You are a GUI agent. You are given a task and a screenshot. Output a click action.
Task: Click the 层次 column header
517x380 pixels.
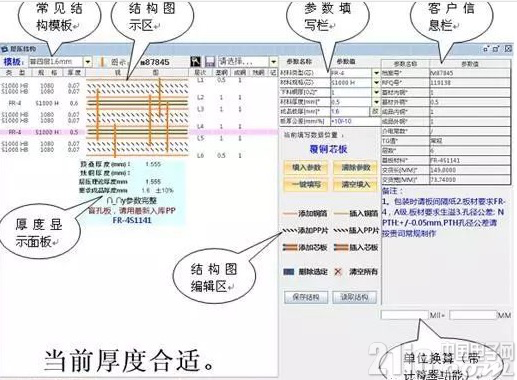coord(200,72)
